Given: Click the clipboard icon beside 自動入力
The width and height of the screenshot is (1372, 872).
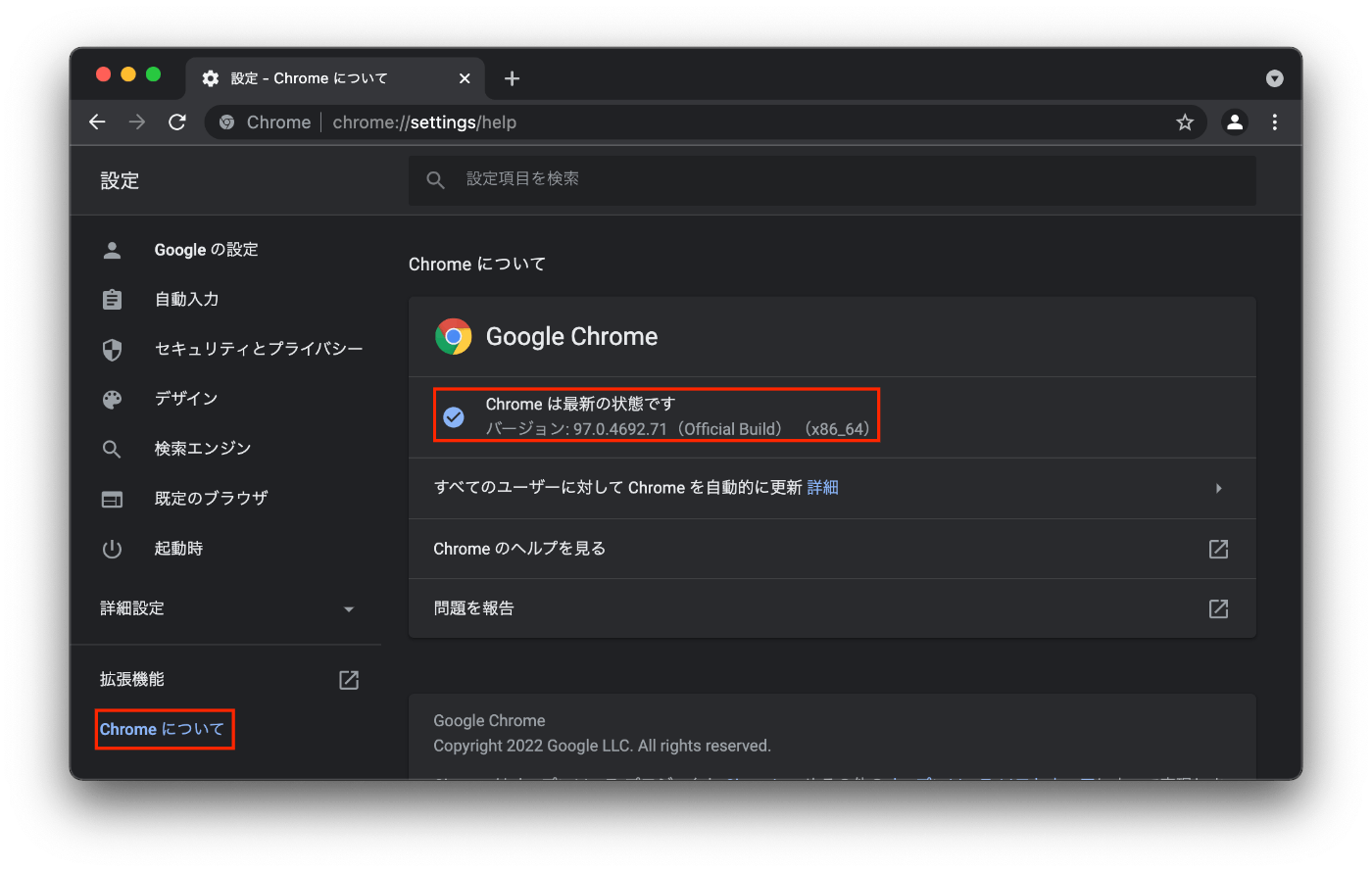Looking at the screenshot, I should (x=113, y=299).
